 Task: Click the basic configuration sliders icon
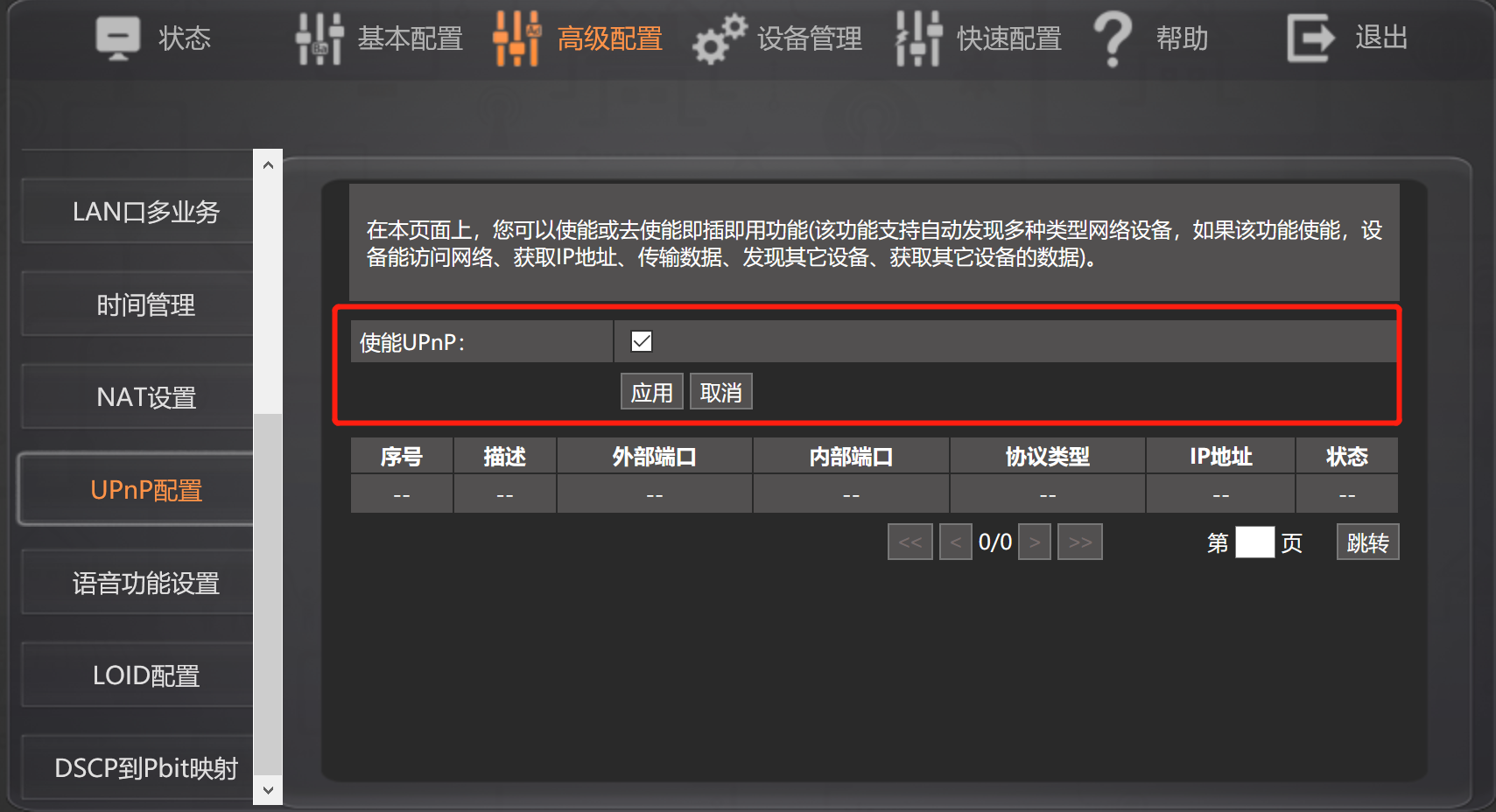319,38
